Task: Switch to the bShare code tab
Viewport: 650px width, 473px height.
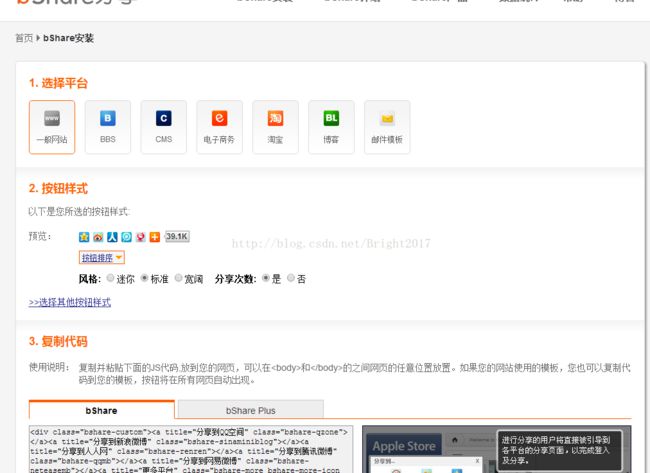Action: pos(102,410)
